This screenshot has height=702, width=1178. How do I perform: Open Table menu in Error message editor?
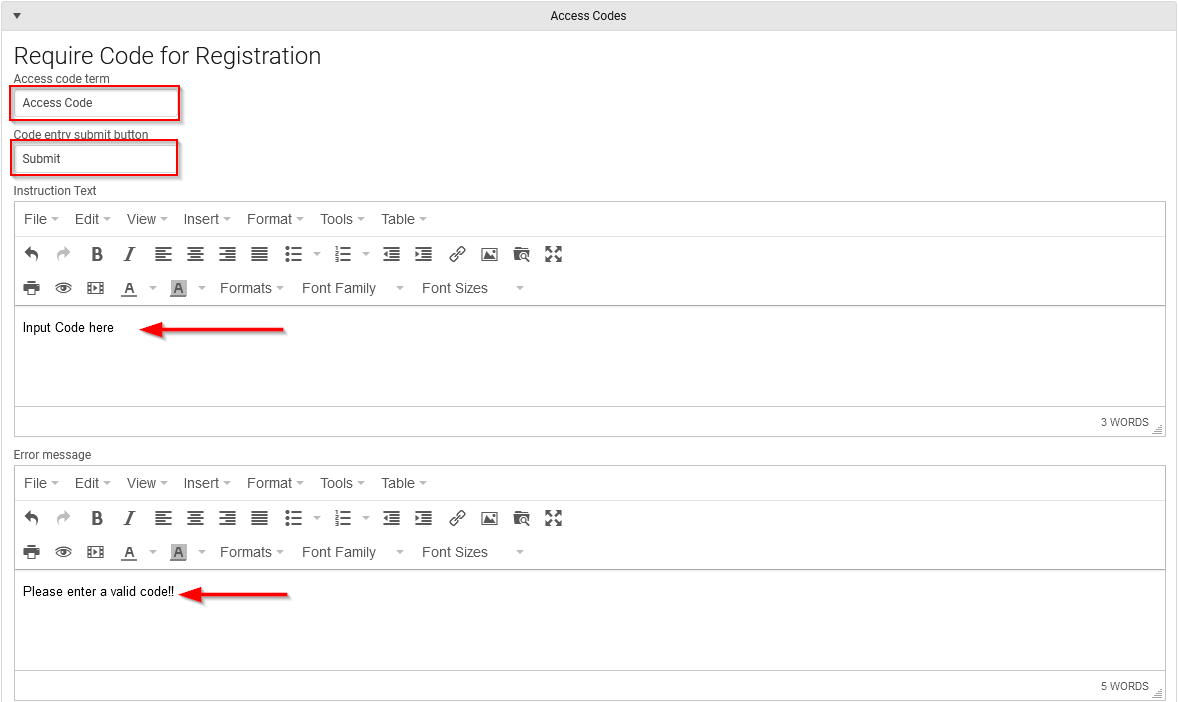[403, 483]
